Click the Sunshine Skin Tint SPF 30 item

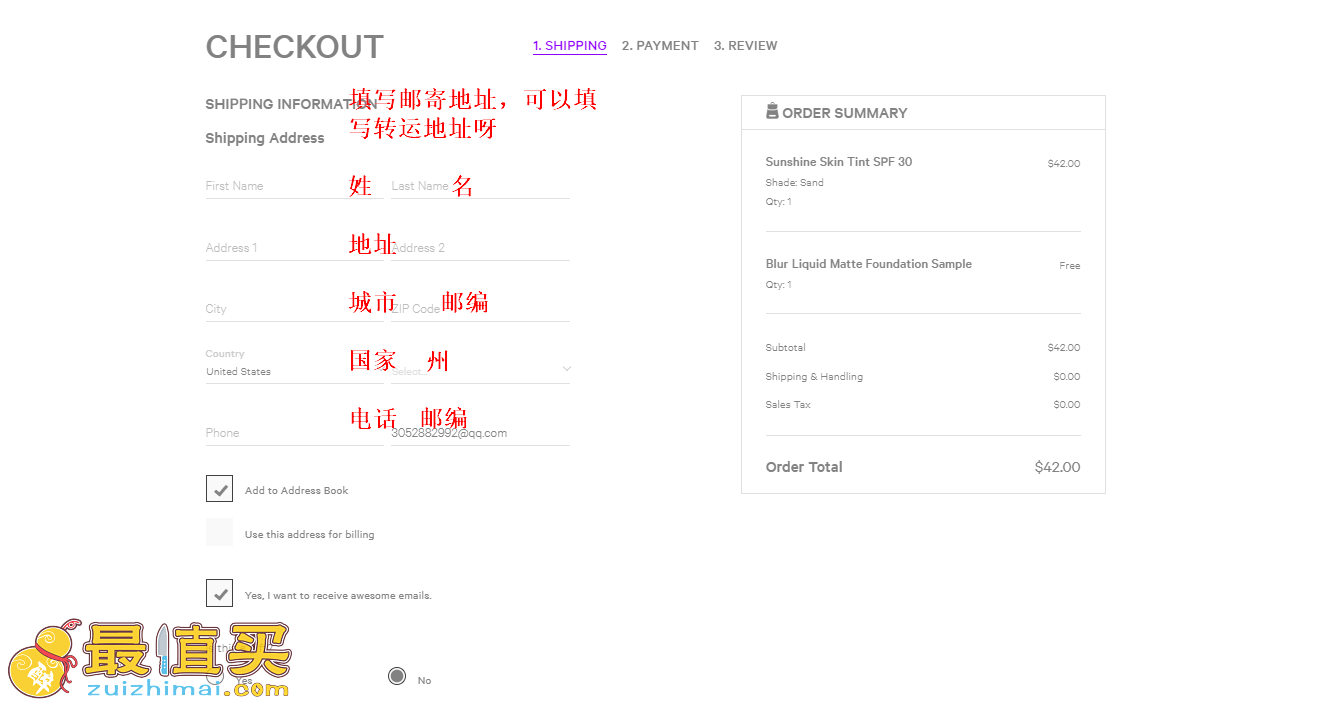(839, 162)
